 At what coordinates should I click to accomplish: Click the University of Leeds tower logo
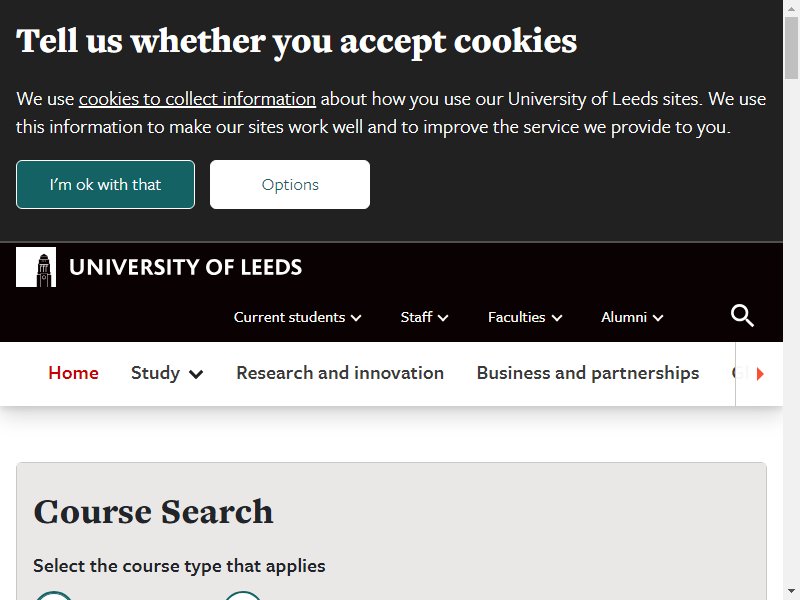[x=36, y=267]
